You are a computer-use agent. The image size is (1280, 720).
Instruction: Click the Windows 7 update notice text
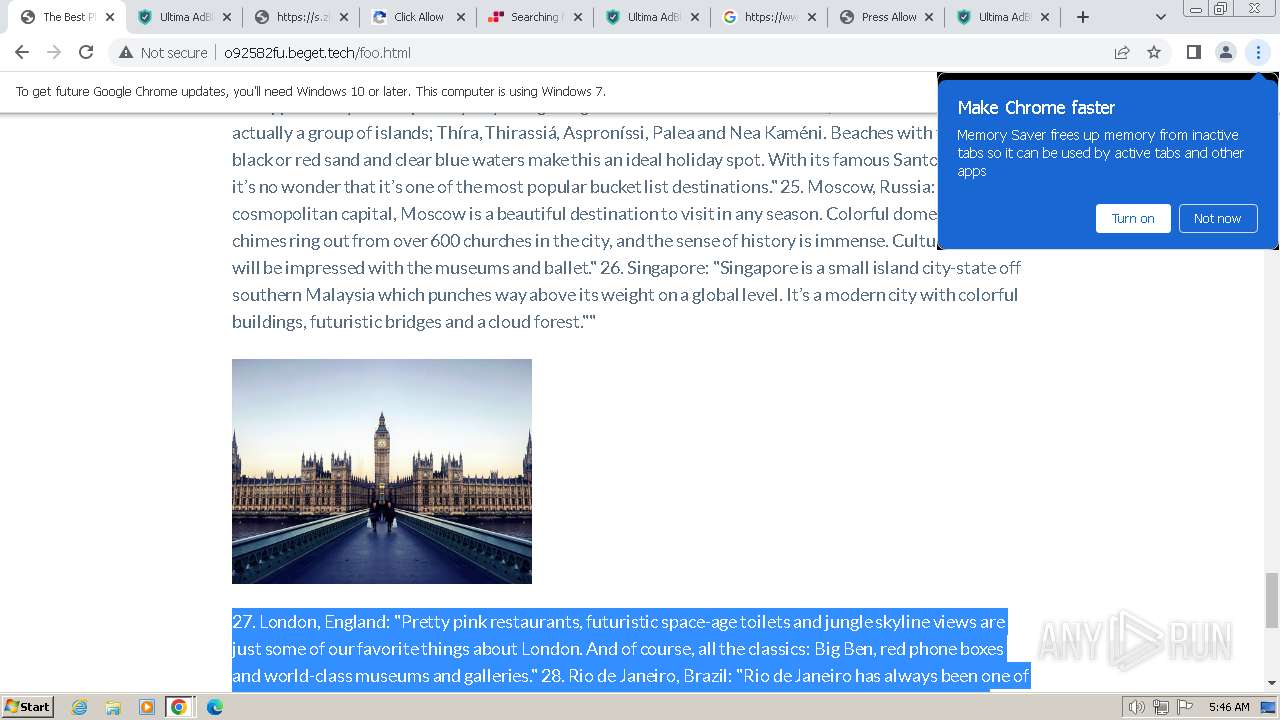311,91
